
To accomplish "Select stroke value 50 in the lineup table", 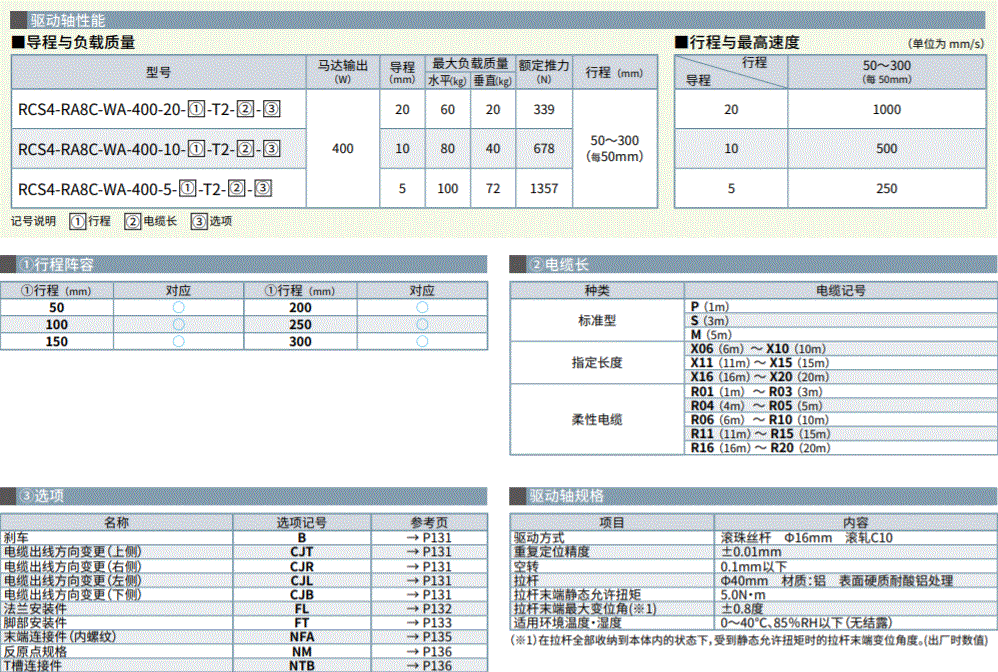I will [x=57, y=307].
